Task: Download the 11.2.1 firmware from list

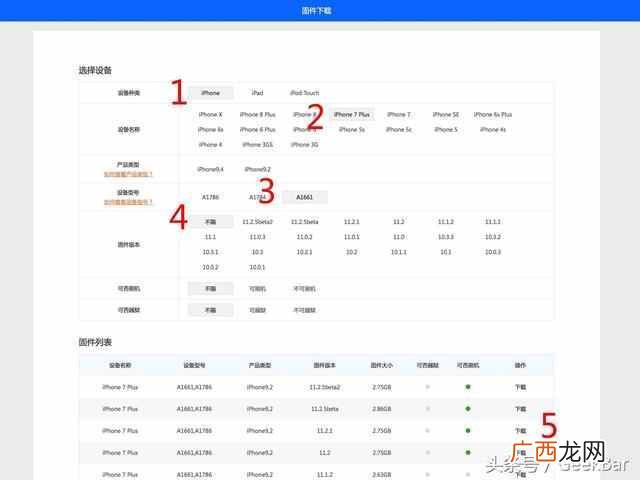Action: click(x=520, y=431)
